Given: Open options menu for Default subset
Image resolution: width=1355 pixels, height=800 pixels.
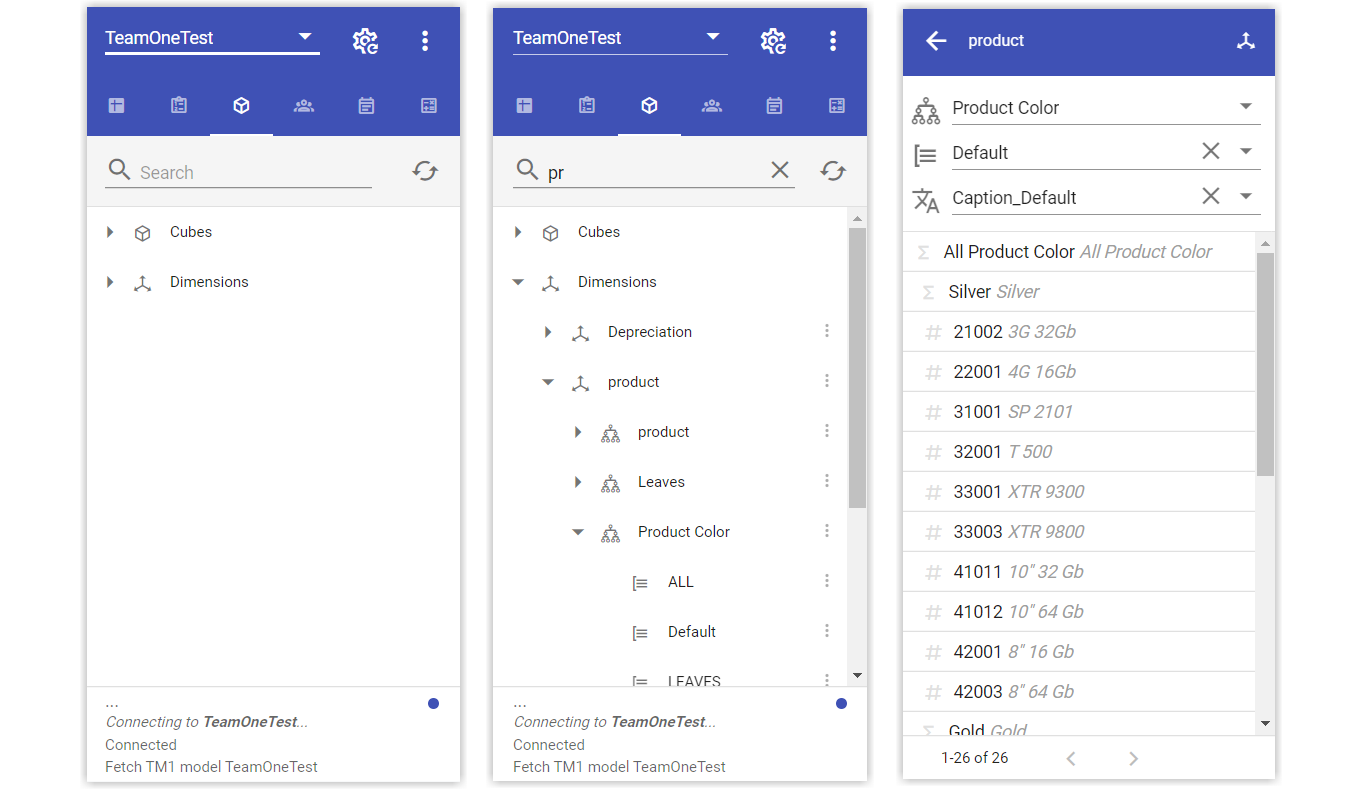Looking at the screenshot, I should [827, 631].
